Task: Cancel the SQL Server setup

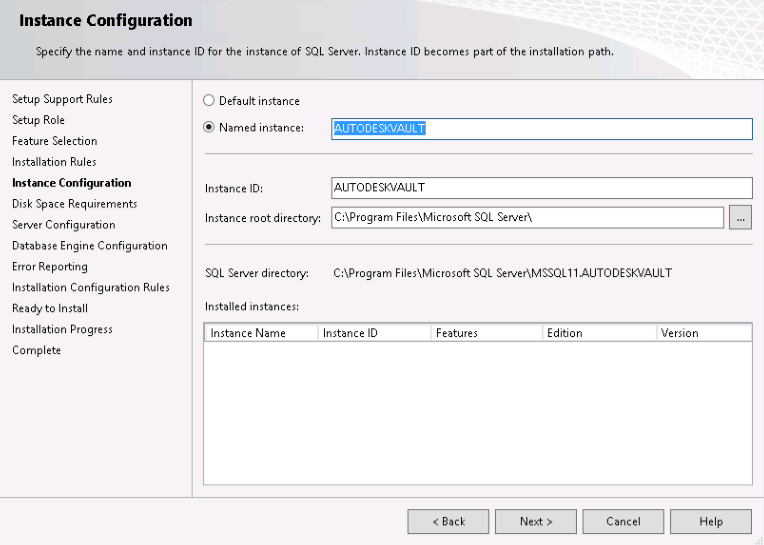Action: click(x=623, y=521)
